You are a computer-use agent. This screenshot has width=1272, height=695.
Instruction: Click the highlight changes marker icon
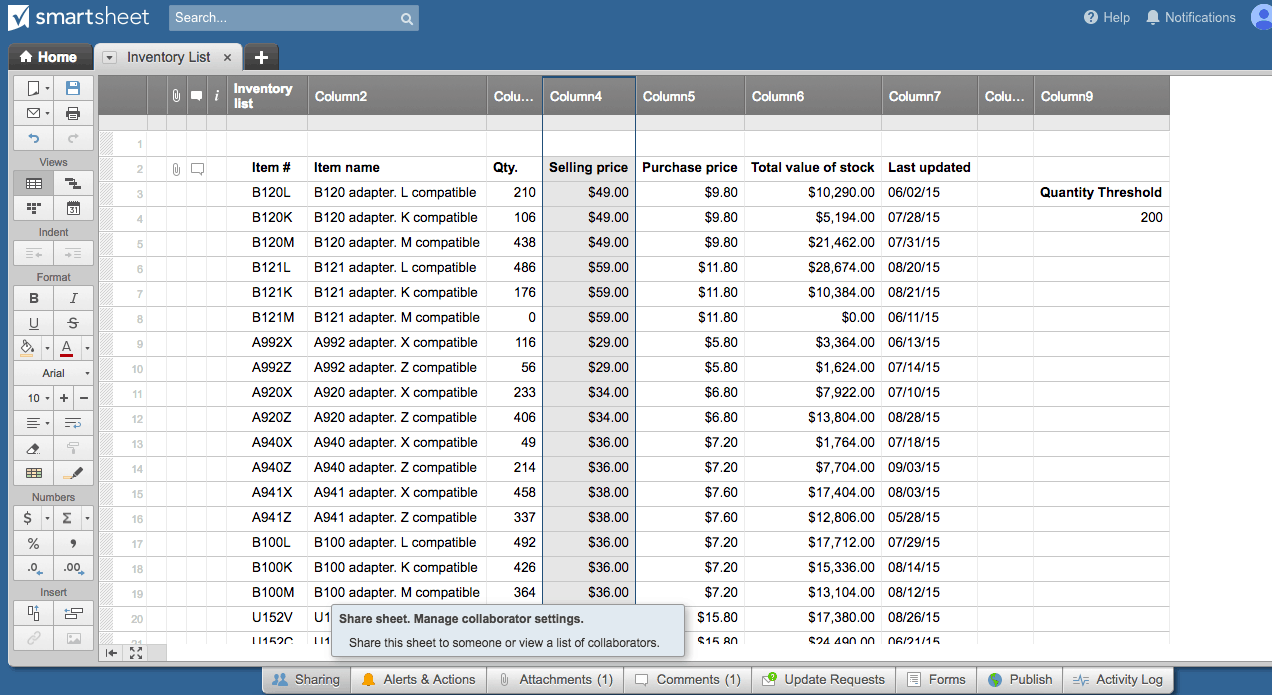click(x=73, y=473)
